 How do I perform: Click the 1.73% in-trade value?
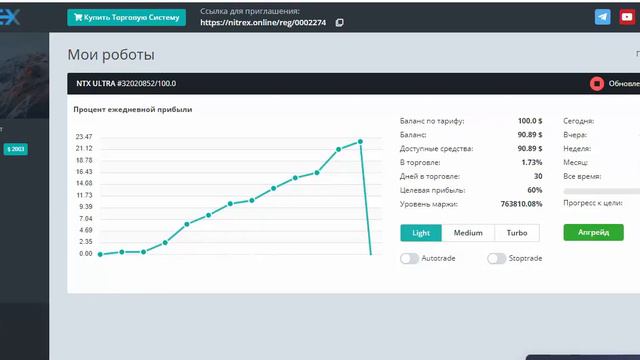click(532, 162)
